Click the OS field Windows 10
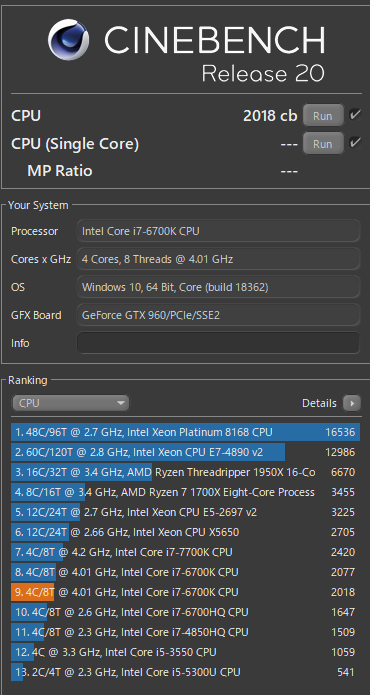The image size is (370, 695). click(x=218, y=287)
